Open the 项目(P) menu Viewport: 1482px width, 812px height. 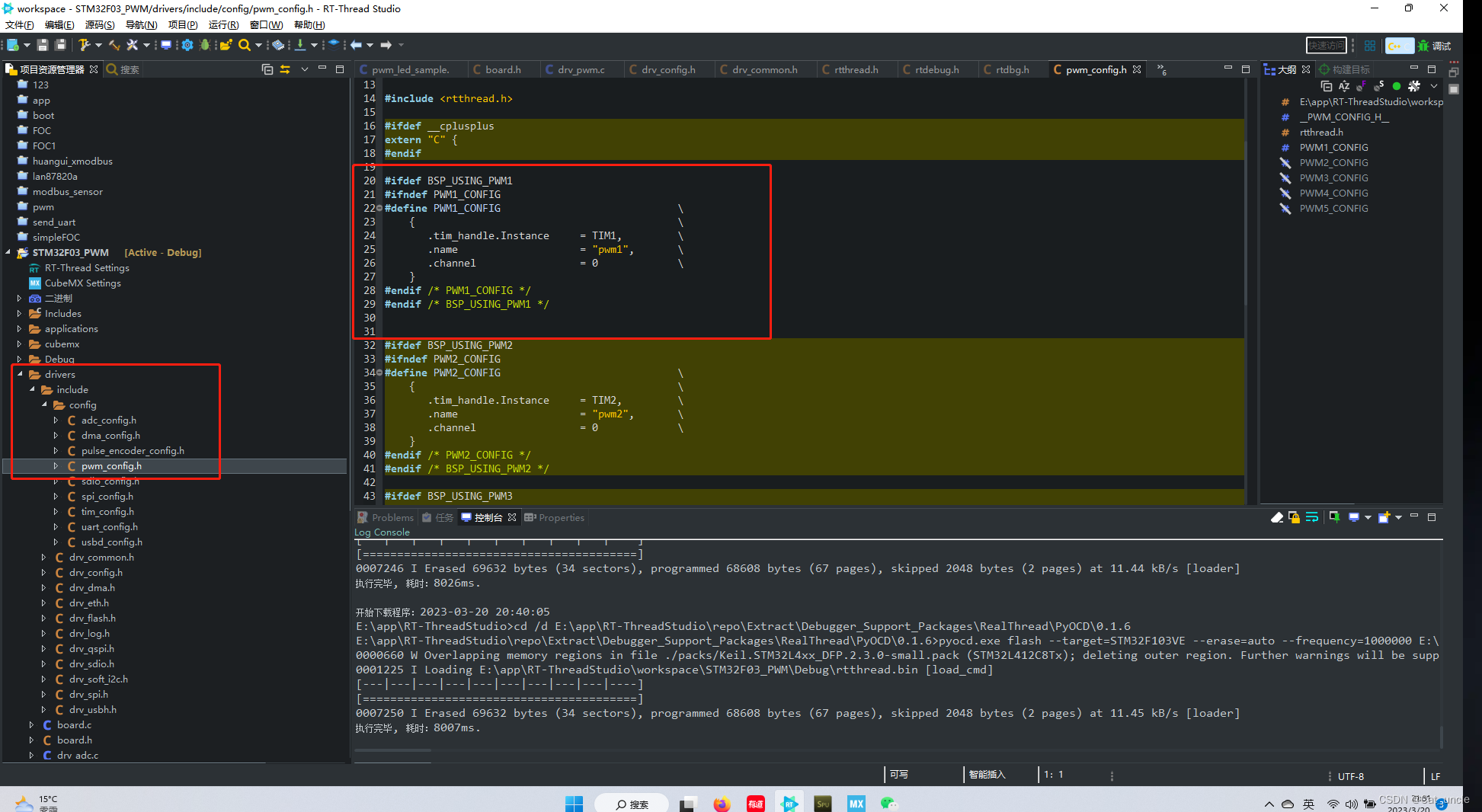[182, 24]
